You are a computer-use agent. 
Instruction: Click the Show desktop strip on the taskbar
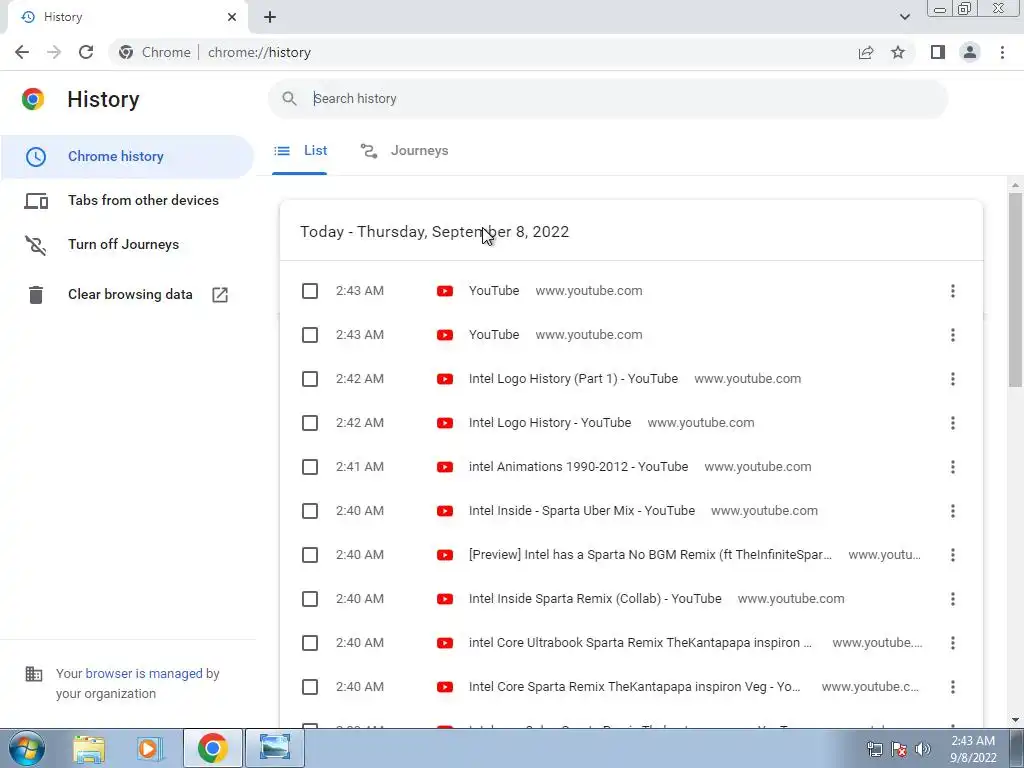pyautogui.click(x=1016, y=748)
